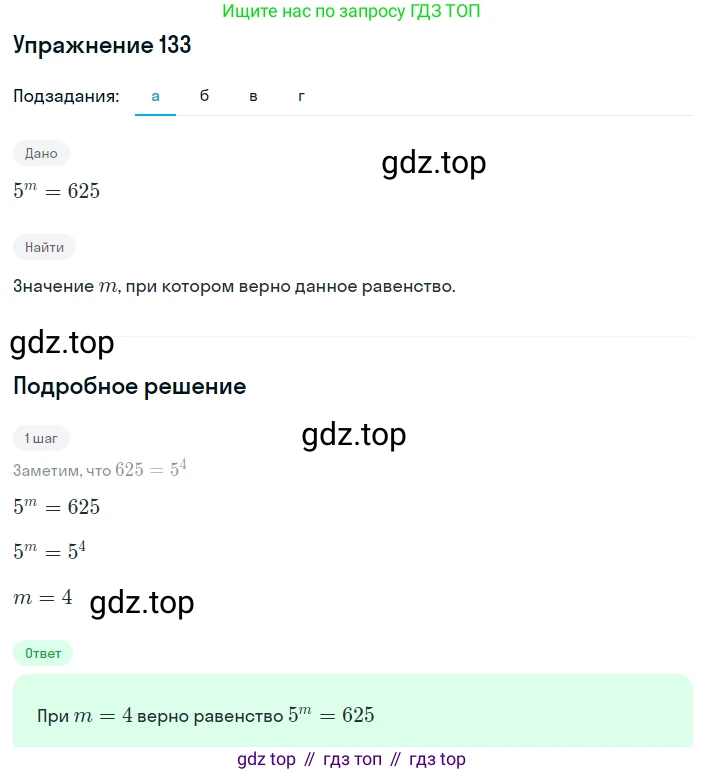Click the Подробное решение heading
Viewport: 705px width, 774px height.
click(x=130, y=387)
